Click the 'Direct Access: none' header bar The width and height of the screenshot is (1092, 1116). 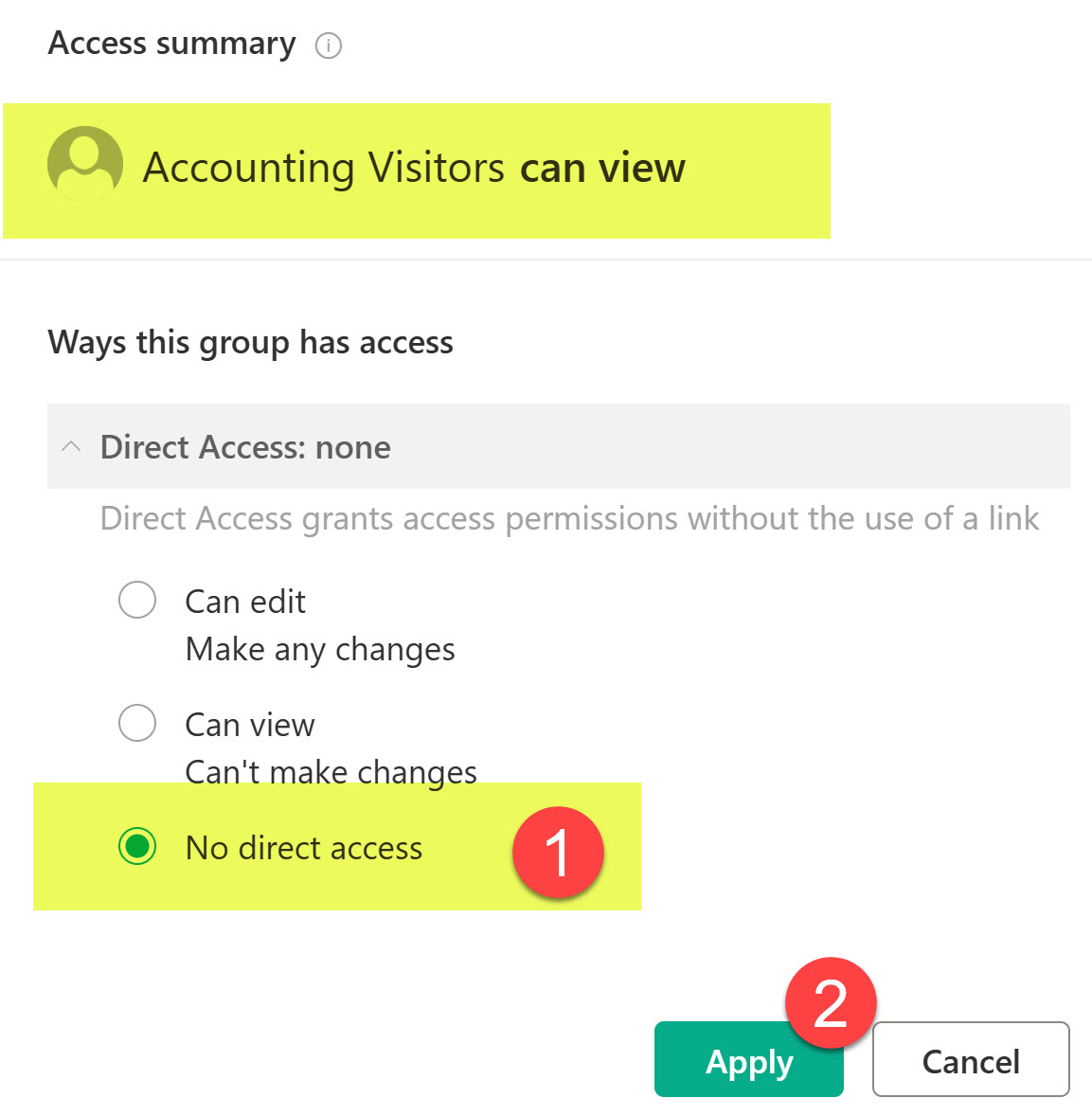click(559, 446)
